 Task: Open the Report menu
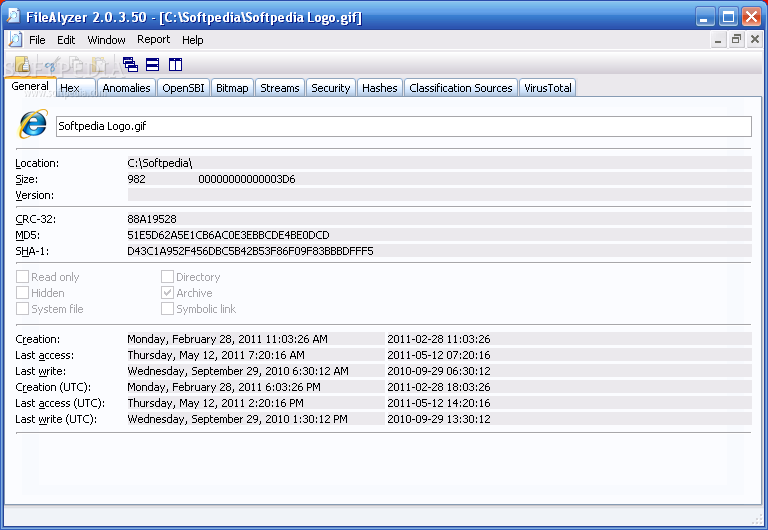[x=153, y=40]
